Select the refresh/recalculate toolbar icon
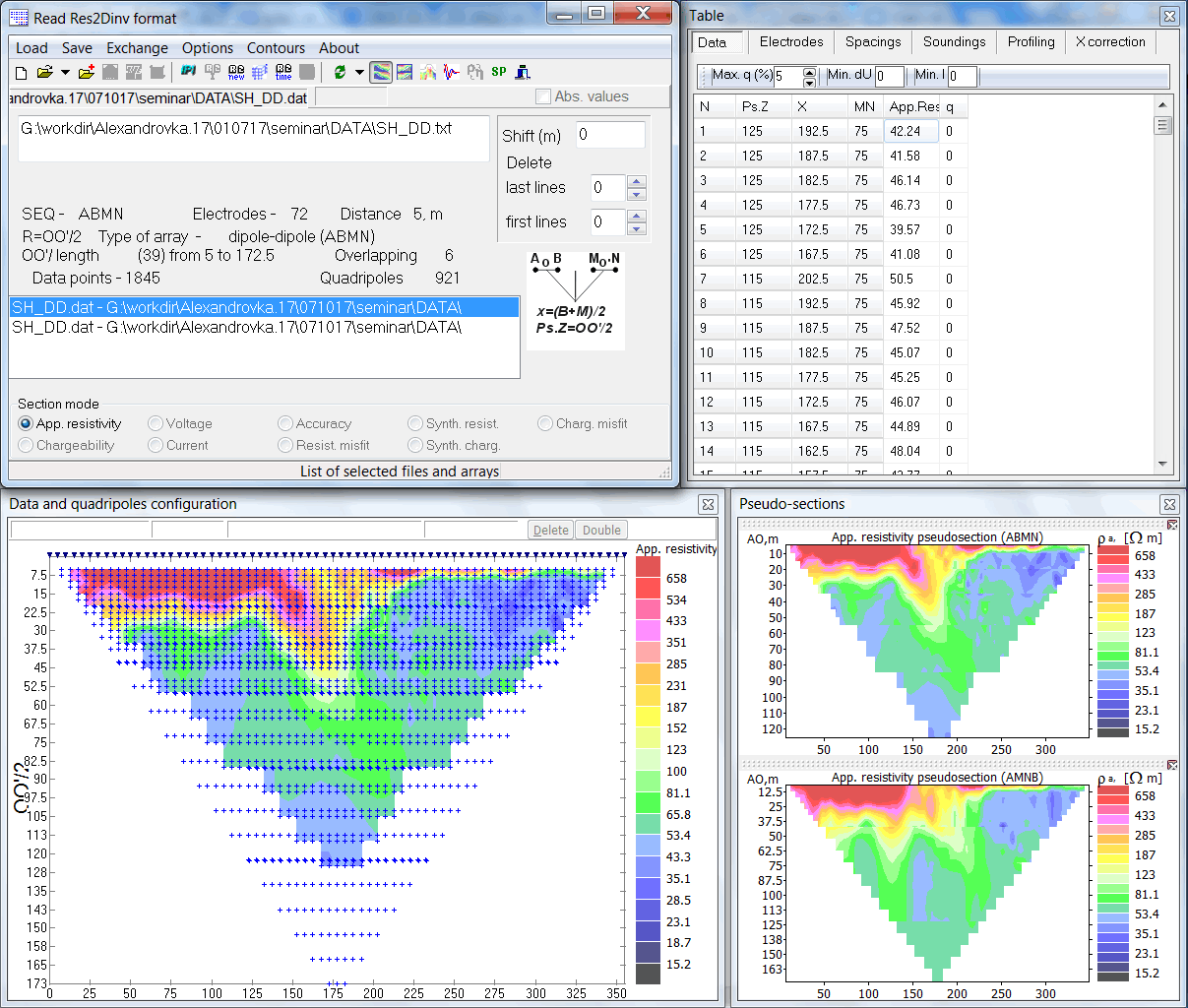This screenshot has height=1008, width=1188. (x=340, y=72)
